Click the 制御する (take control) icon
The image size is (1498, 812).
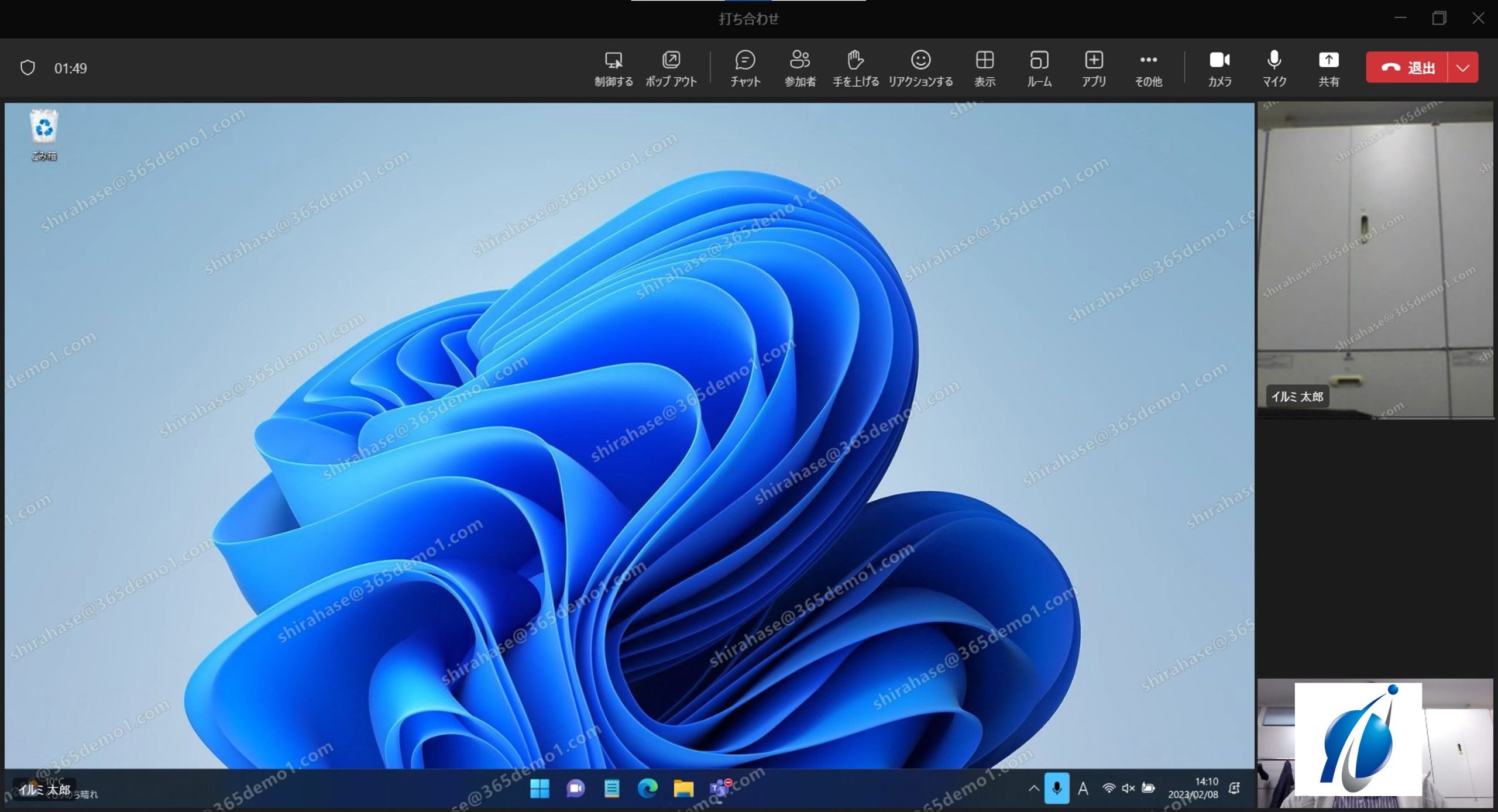click(x=613, y=68)
